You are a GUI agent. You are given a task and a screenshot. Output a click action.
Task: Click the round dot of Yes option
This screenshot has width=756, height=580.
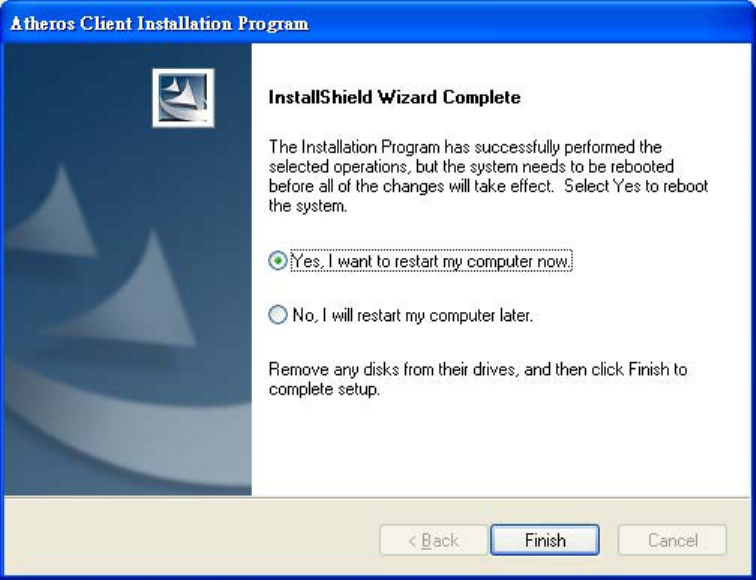[278, 260]
